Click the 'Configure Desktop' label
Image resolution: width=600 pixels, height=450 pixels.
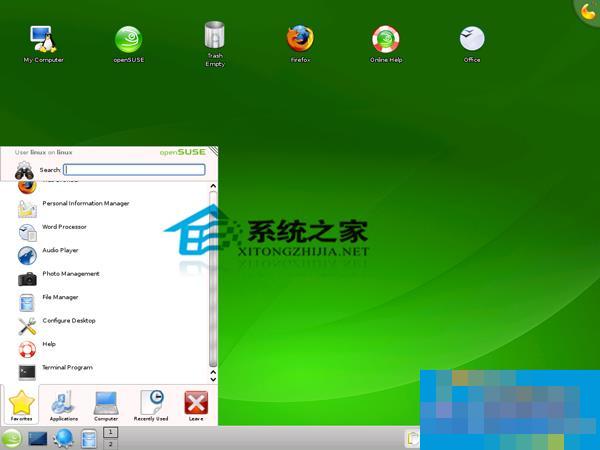click(x=69, y=320)
